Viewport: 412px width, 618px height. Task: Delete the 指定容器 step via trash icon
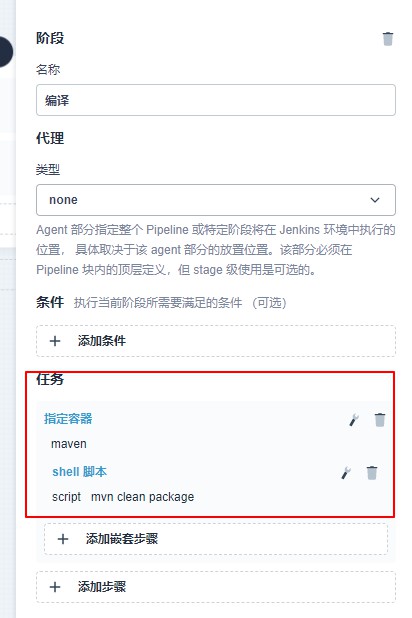click(x=380, y=420)
